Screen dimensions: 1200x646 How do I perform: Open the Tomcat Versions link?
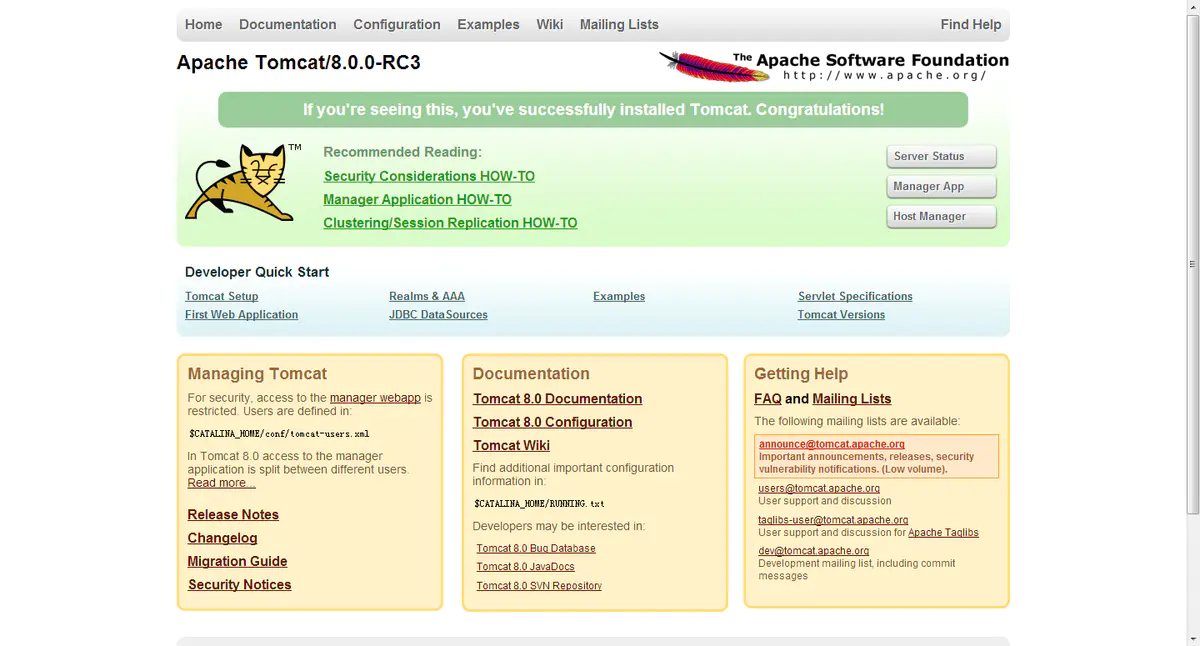click(x=841, y=314)
